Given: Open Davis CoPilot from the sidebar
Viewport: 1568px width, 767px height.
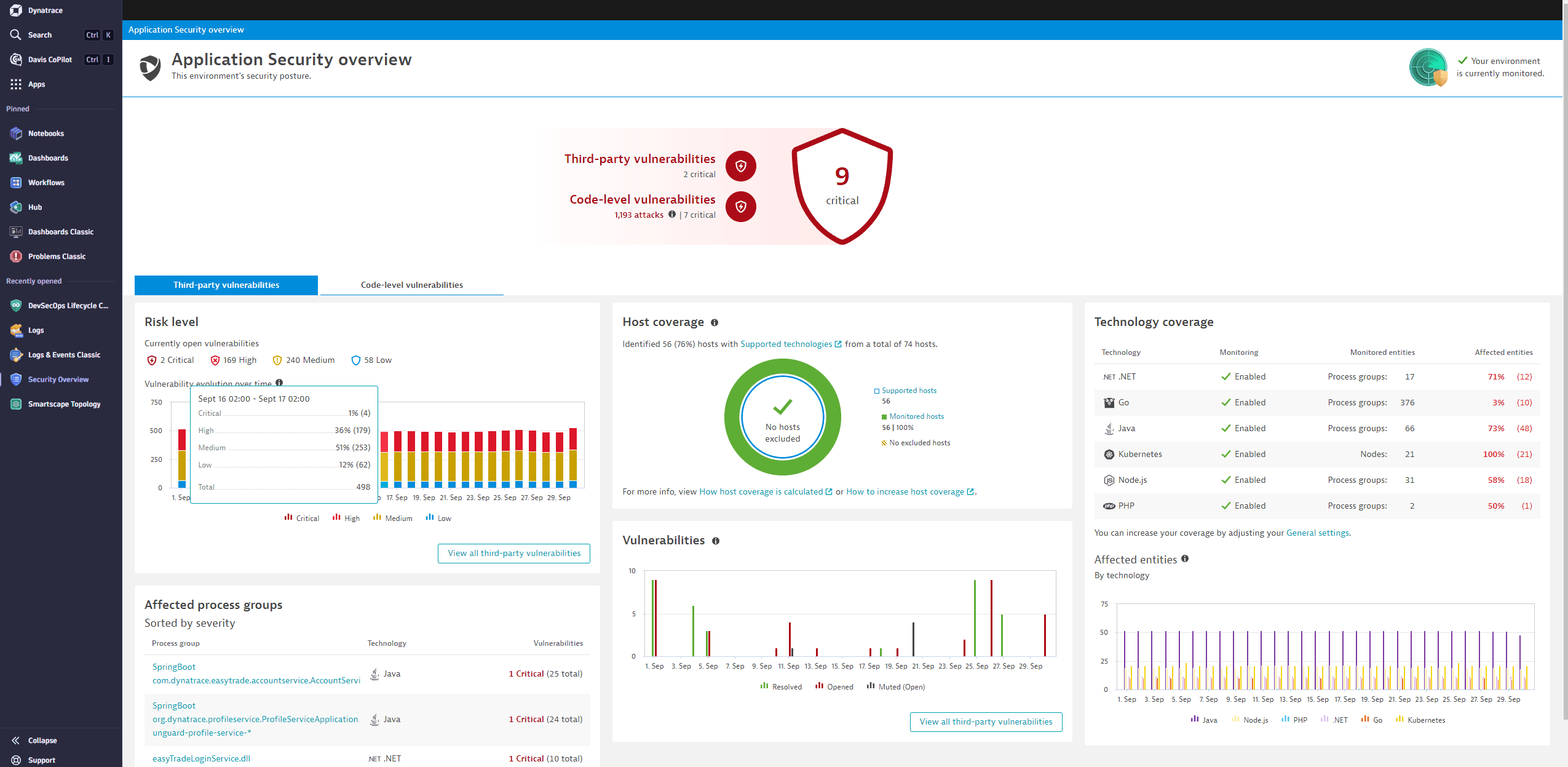Looking at the screenshot, I should (x=16, y=59).
